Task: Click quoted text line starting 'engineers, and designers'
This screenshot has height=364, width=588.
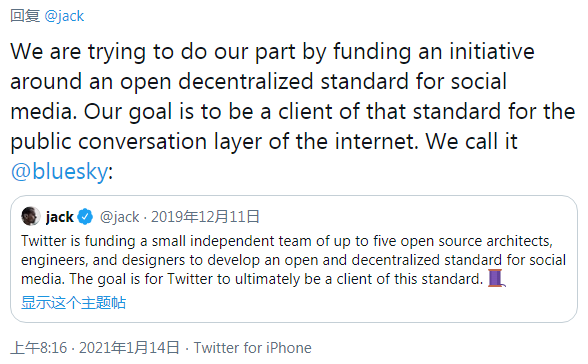Action: (294, 260)
